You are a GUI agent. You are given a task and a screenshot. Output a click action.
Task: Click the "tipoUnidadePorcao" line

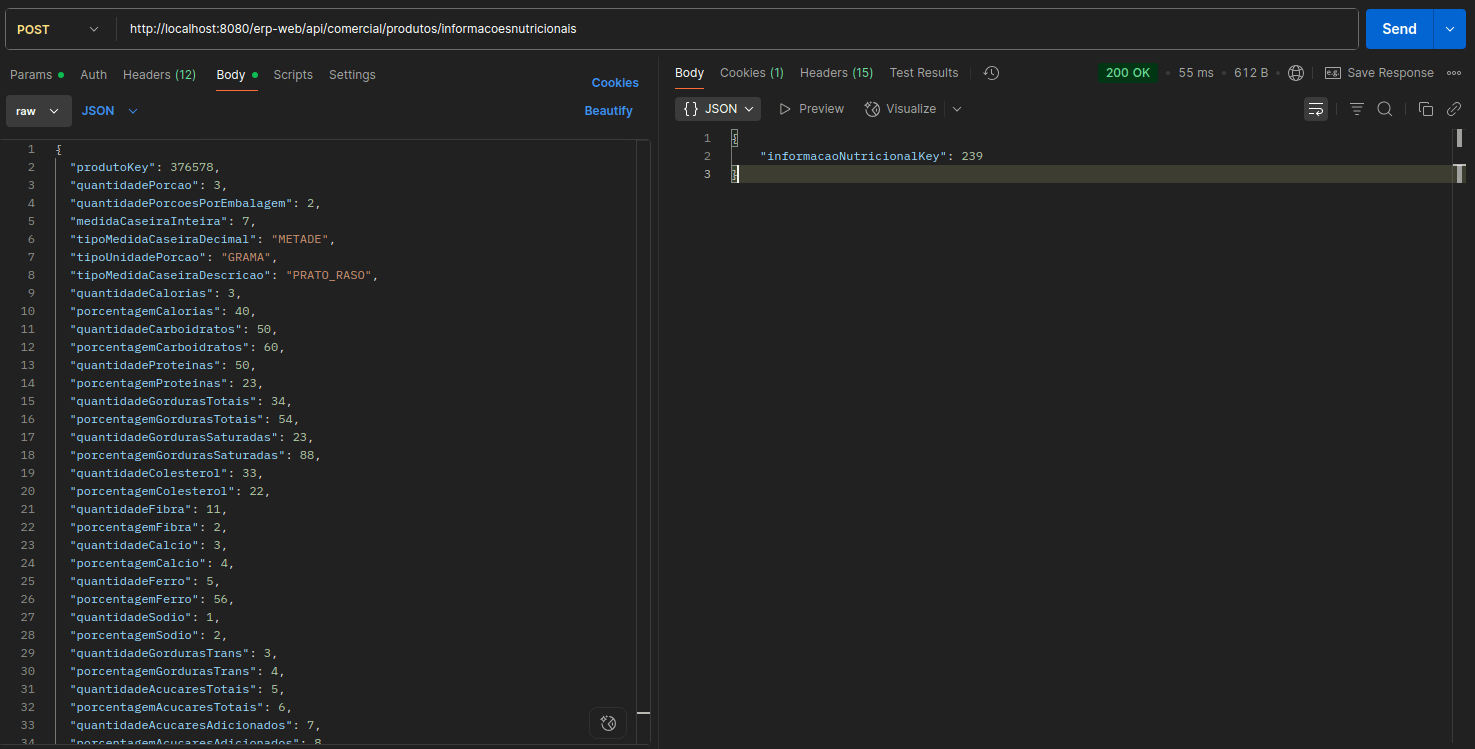[x=173, y=257]
